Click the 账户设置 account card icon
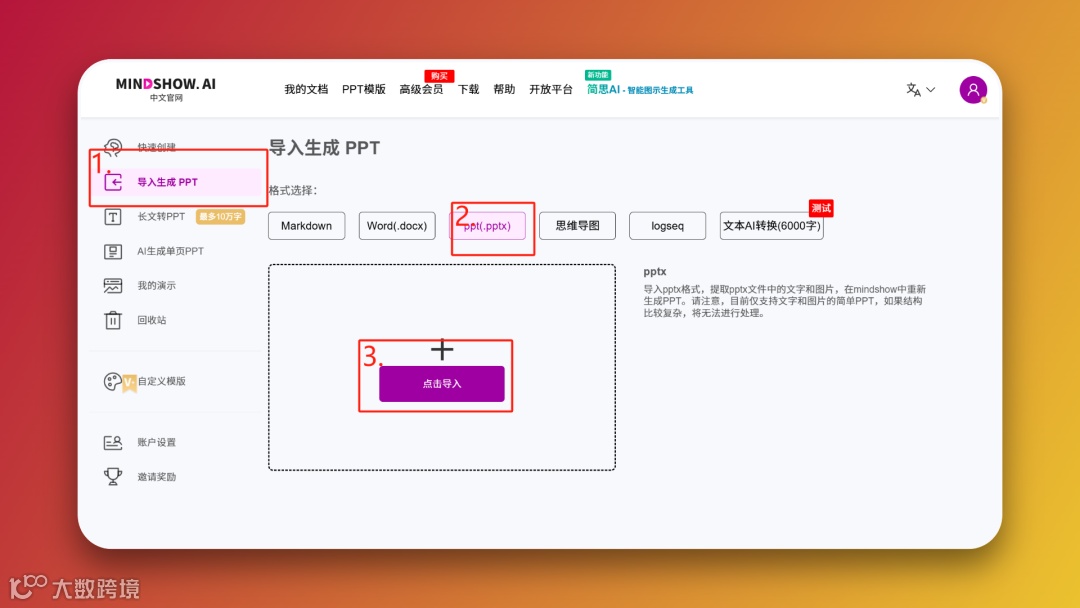The height and width of the screenshot is (608, 1080). point(113,443)
